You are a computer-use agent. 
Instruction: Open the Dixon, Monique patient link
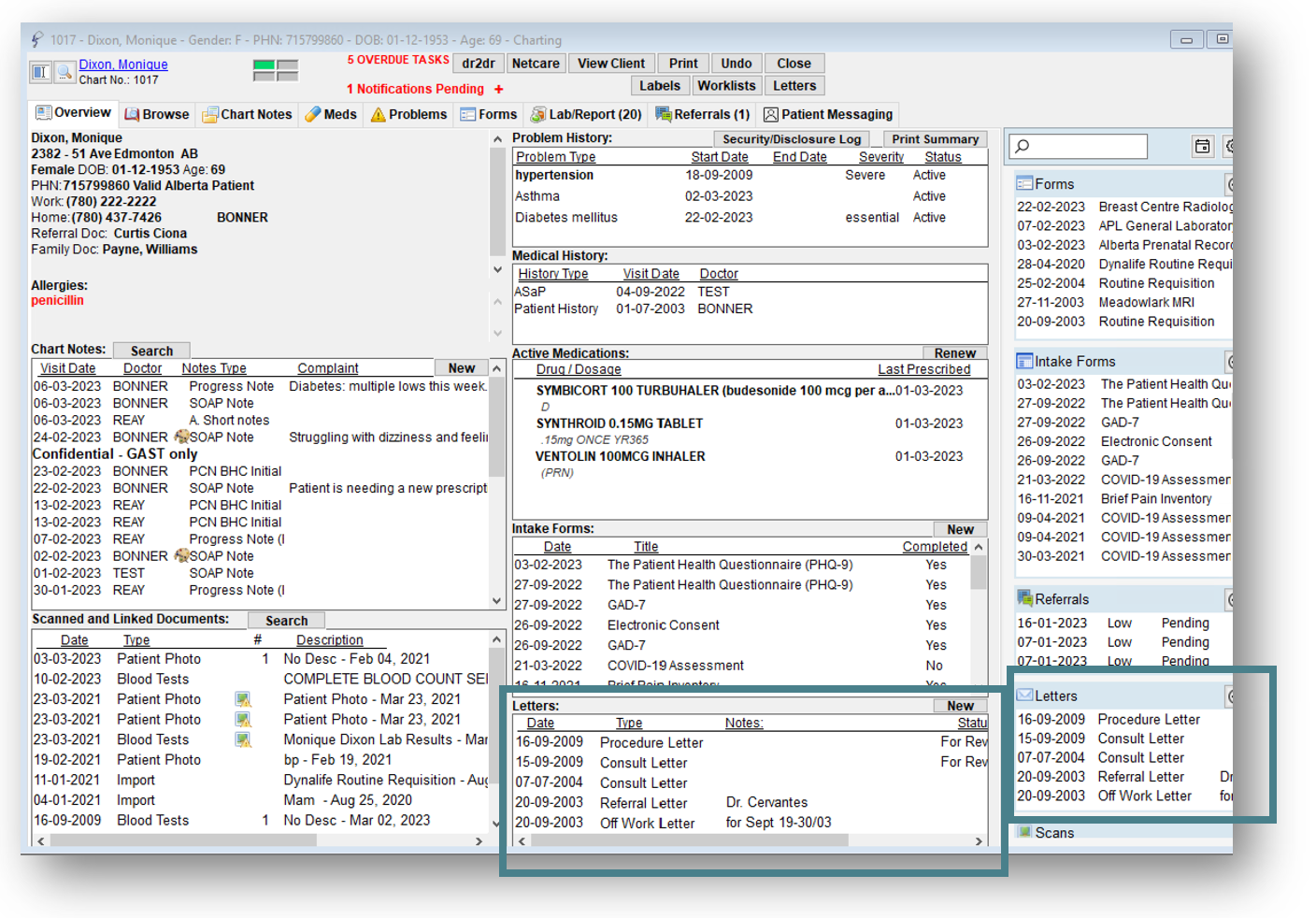tap(123, 65)
